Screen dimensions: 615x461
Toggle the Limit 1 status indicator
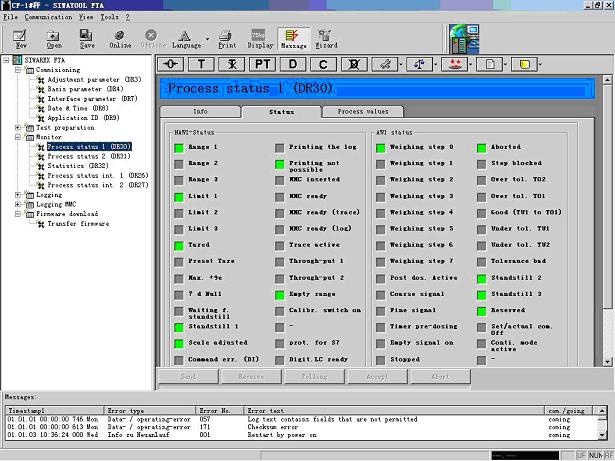179,197
